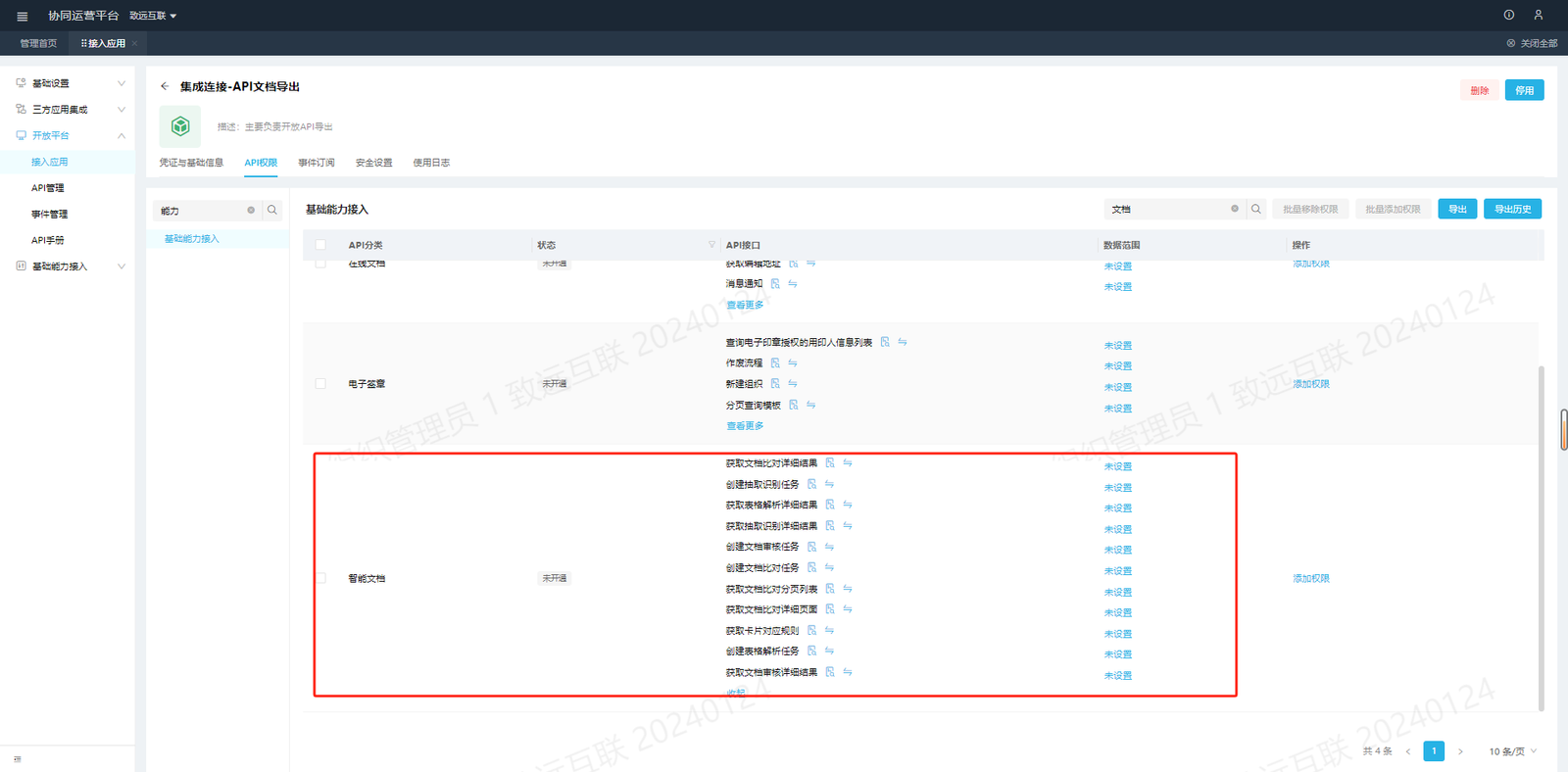Click 关闭全部 to close all tabs

pos(1533,43)
